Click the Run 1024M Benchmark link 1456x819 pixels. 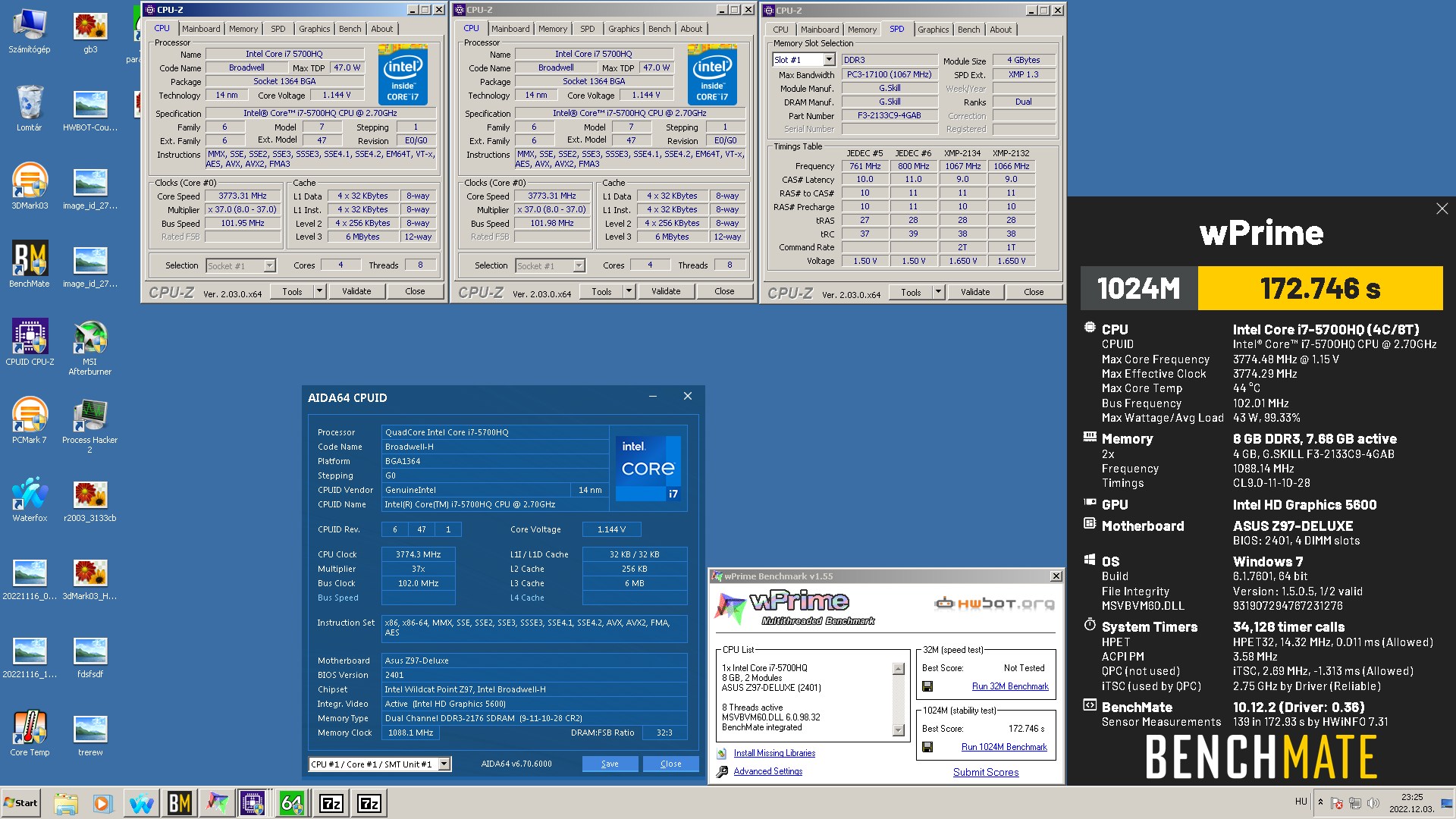[x=1004, y=747]
